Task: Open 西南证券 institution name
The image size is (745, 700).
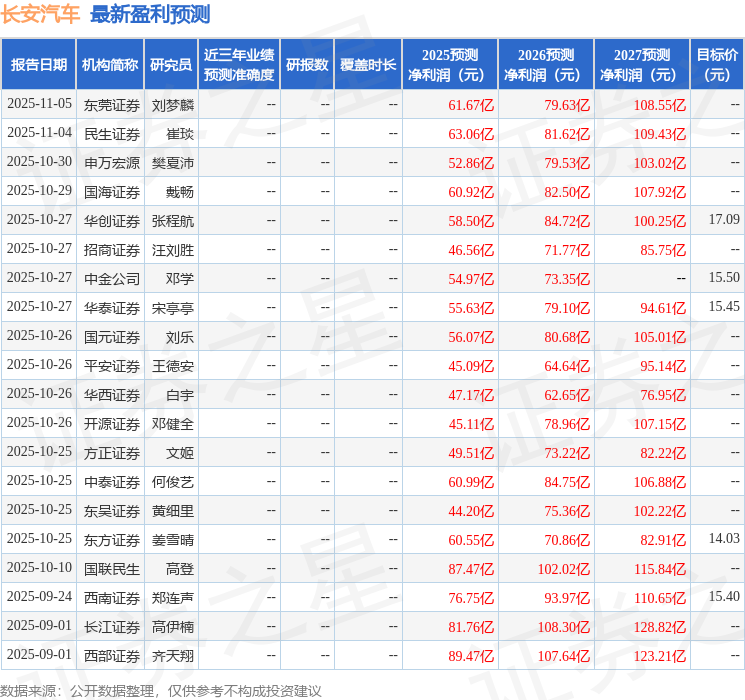Action: pos(112,598)
